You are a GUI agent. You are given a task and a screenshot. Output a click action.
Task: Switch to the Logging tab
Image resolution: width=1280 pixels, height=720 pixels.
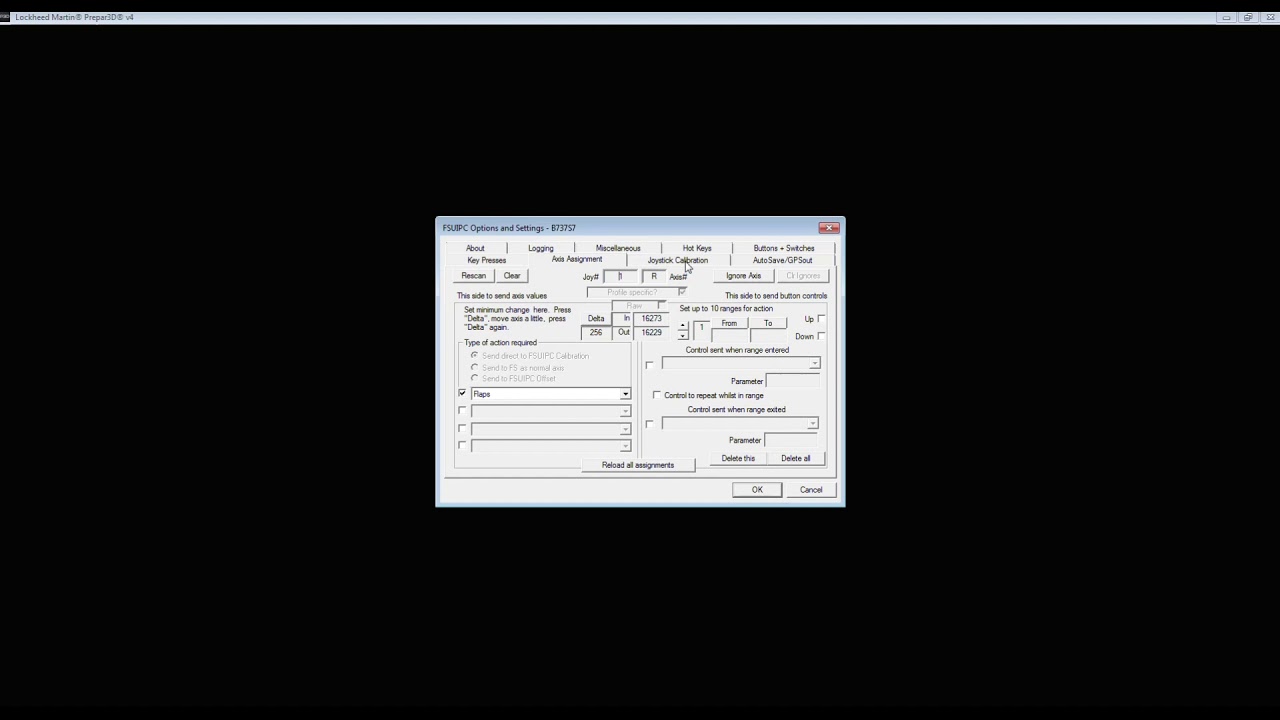point(540,248)
